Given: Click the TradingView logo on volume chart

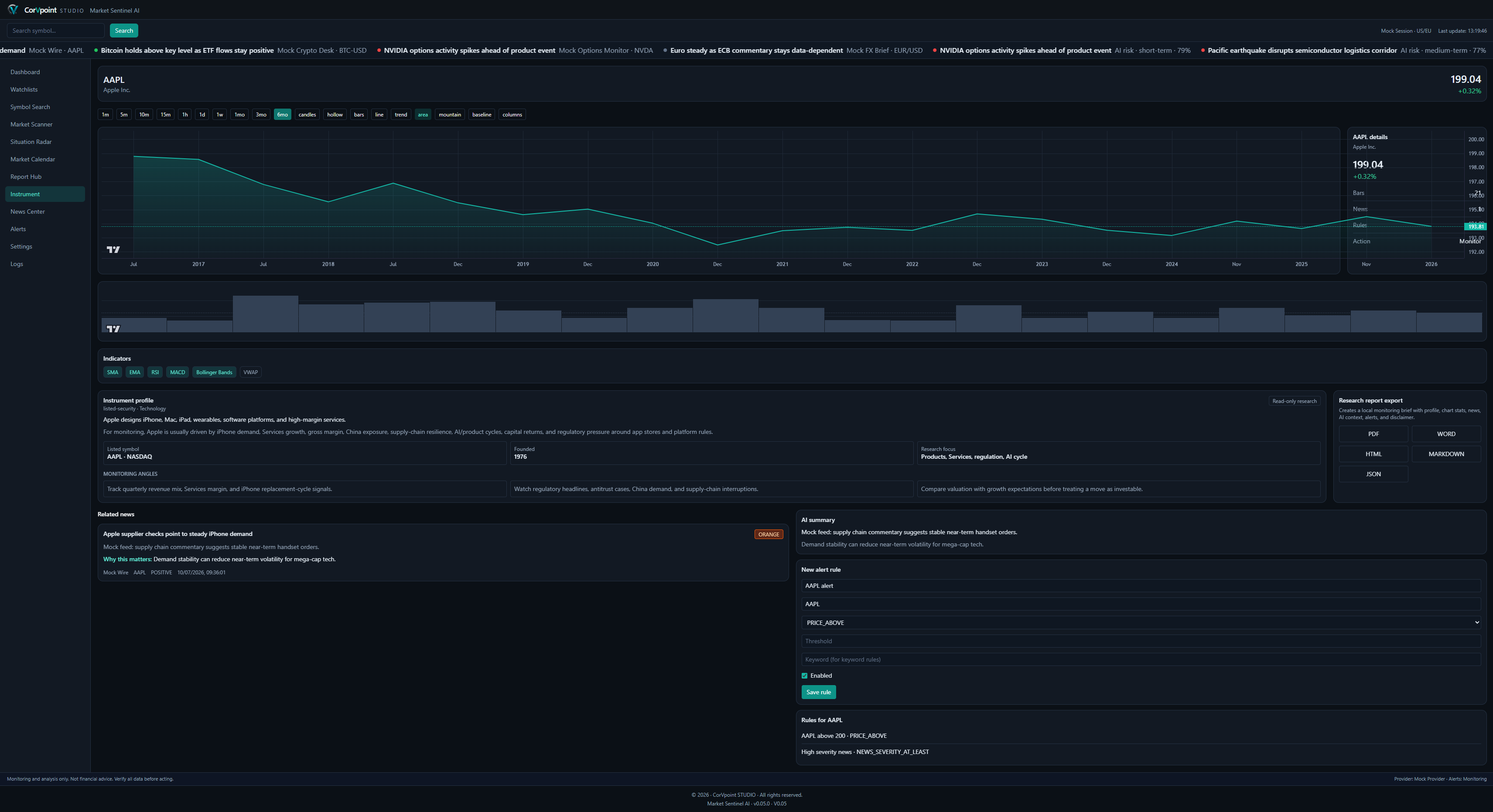Looking at the screenshot, I should tap(113, 329).
